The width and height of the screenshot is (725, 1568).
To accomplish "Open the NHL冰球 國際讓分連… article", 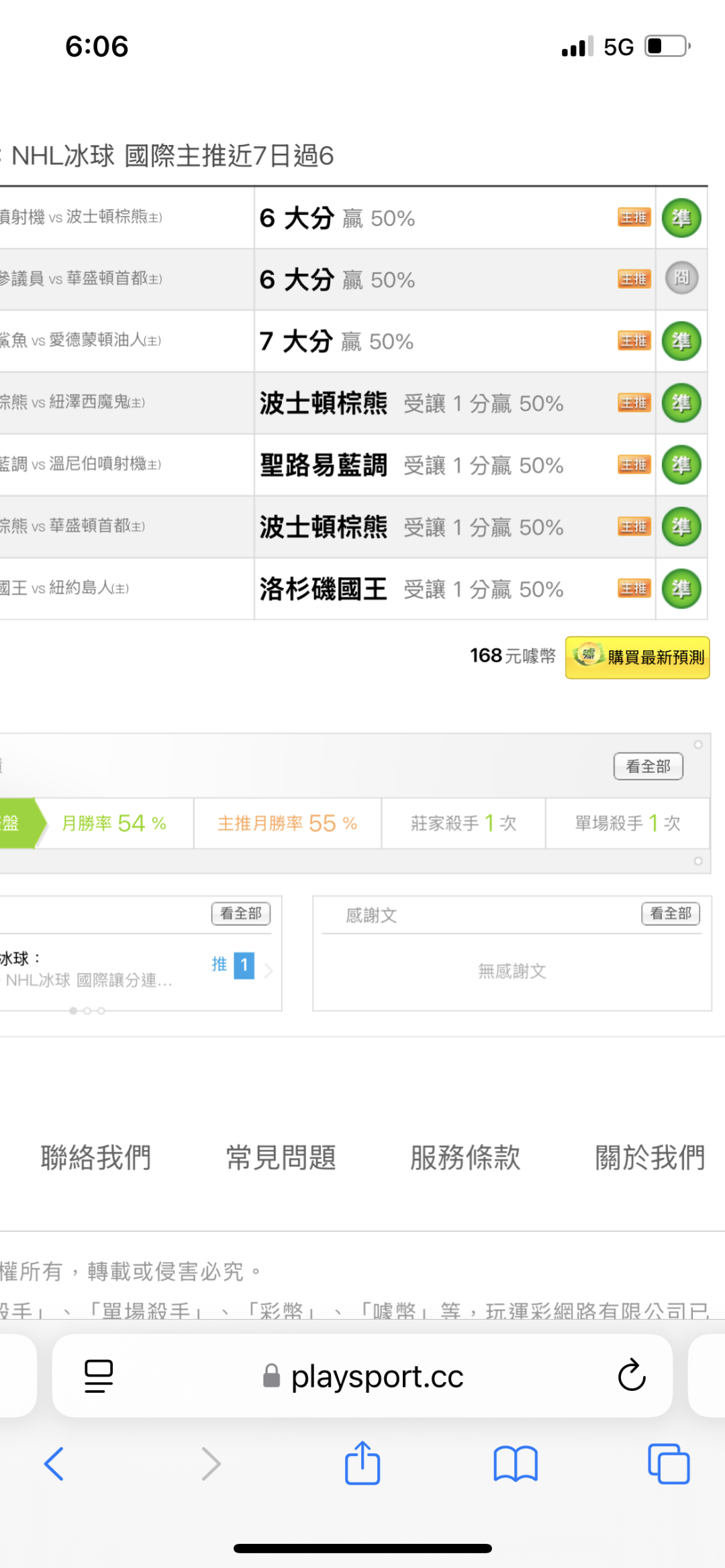I will pos(89,980).
